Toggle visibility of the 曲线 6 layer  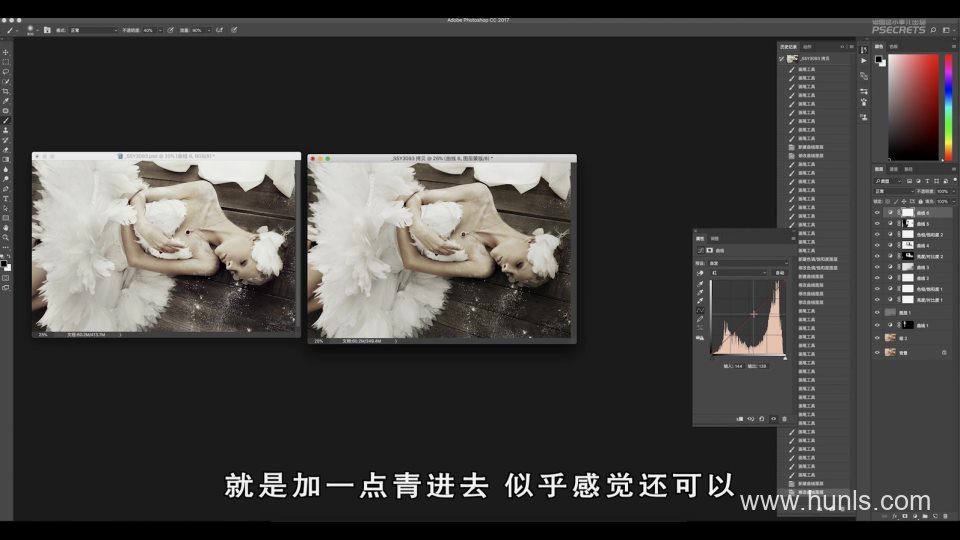[877, 213]
